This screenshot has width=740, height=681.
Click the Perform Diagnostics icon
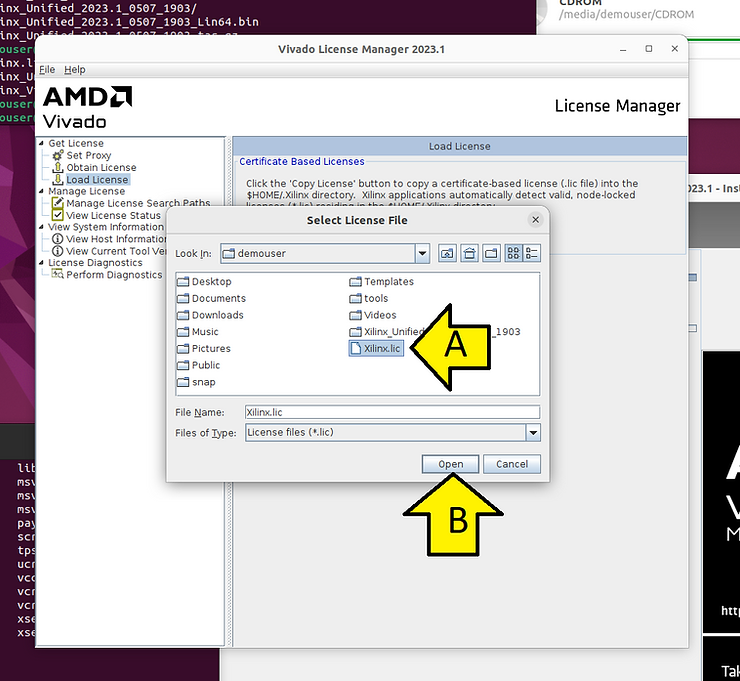pyautogui.click(x=58, y=275)
